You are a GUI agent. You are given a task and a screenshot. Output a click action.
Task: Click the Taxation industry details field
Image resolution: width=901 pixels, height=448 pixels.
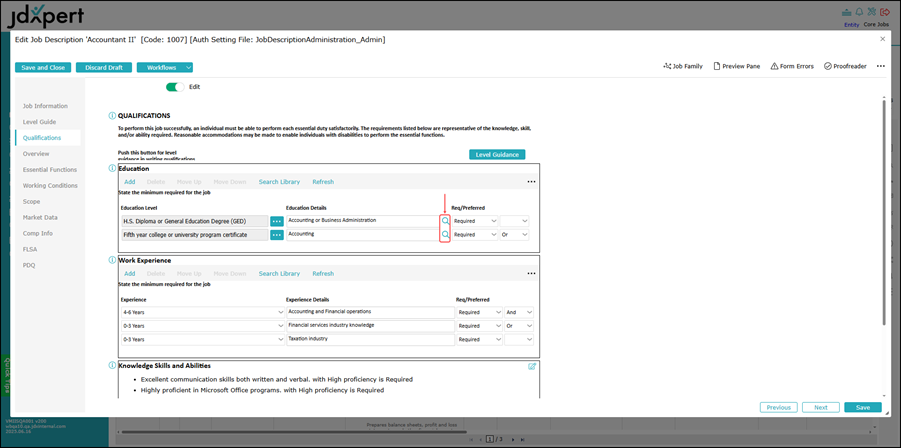[371, 339]
